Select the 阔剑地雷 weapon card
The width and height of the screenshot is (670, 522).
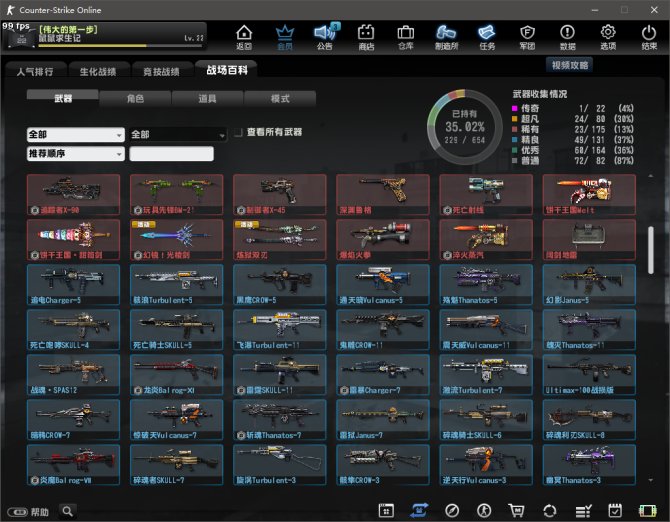pos(589,240)
